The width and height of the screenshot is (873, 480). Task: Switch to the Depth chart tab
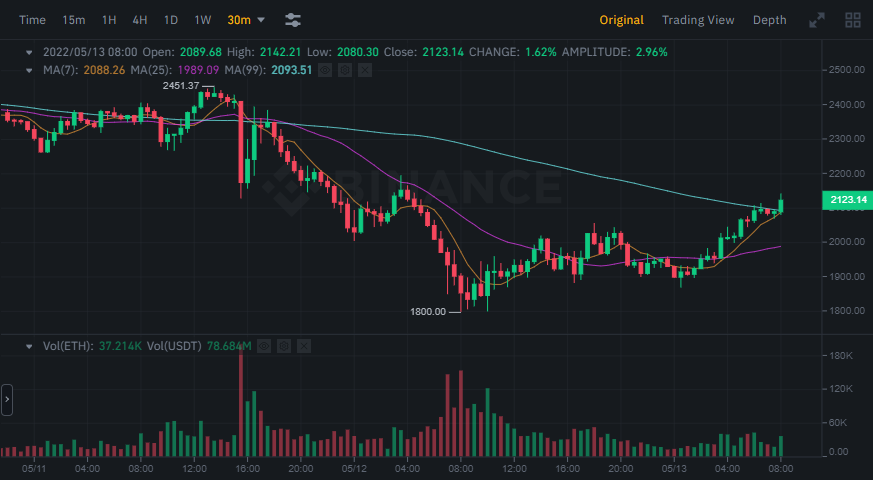[769, 20]
